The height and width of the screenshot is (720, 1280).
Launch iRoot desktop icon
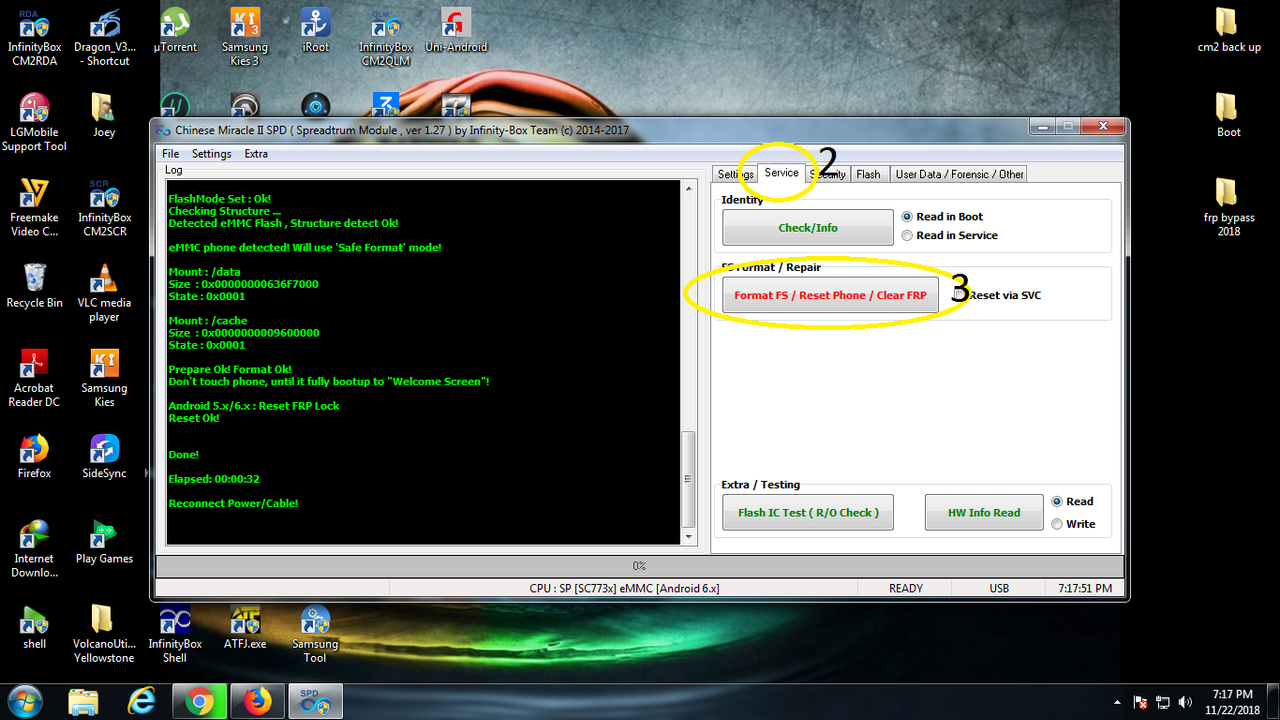tap(316, 31)
